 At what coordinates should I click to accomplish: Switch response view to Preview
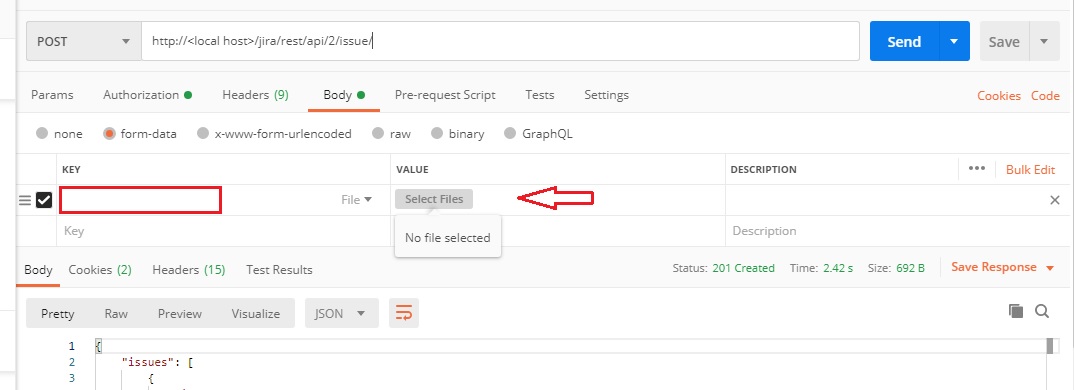[179, 313]
